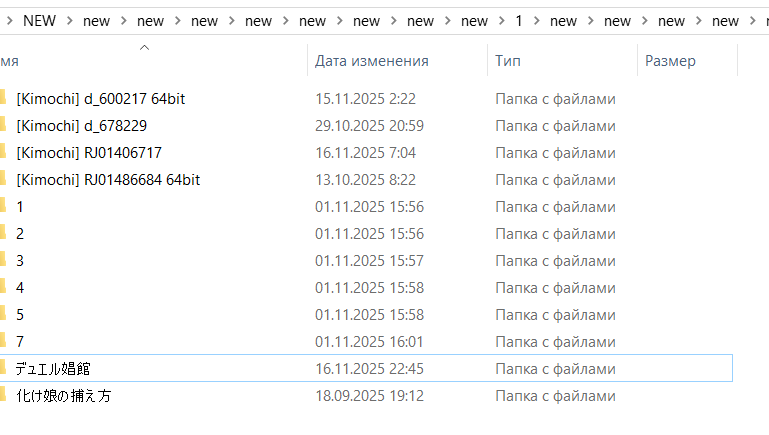The height and width of the screenshot is (435, 769).
Task: Sort by the Дата изменения column
Action: pos(372,61)
